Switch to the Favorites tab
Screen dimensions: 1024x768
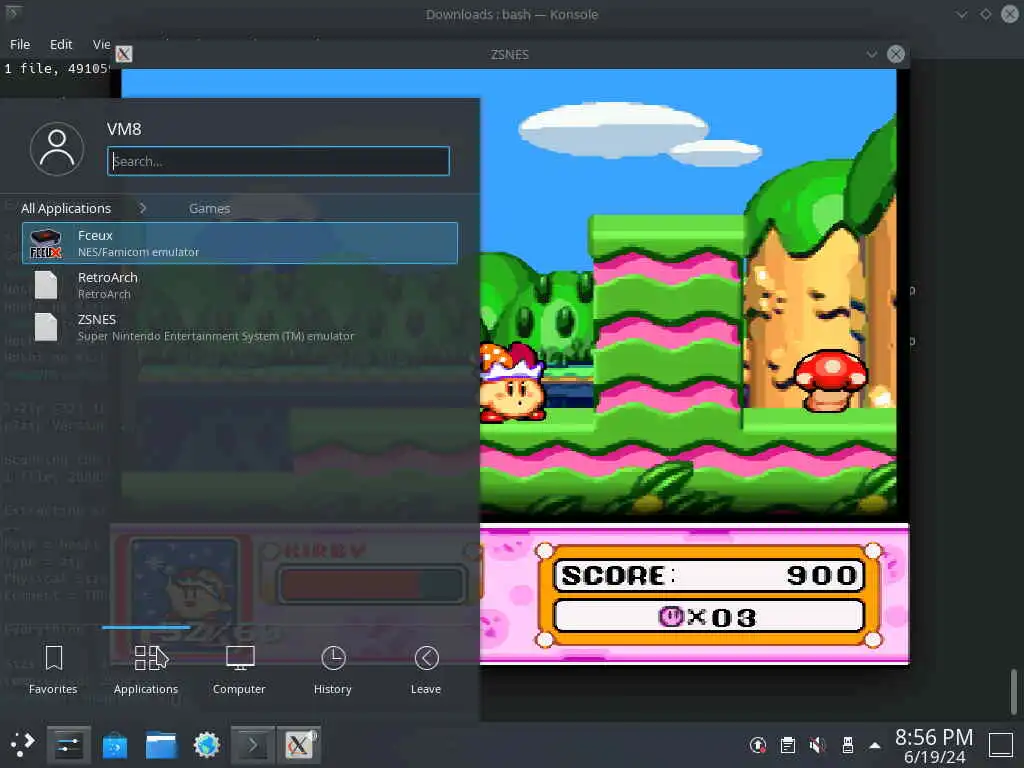pyautogui.click(x=53, y=669)
